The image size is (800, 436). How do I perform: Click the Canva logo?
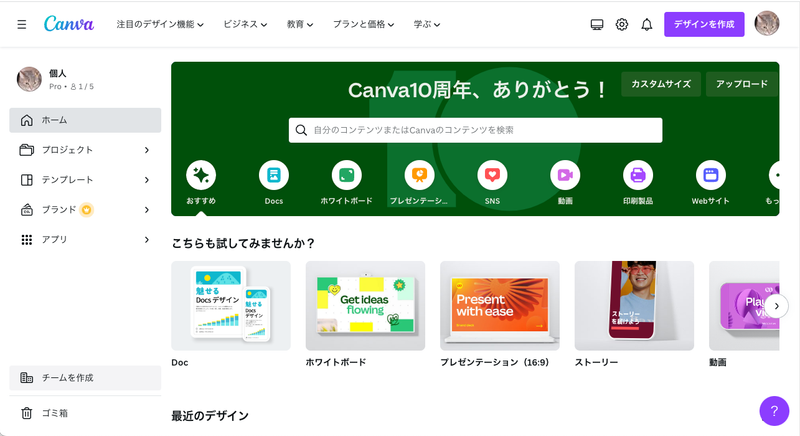[x=69, y=23]
